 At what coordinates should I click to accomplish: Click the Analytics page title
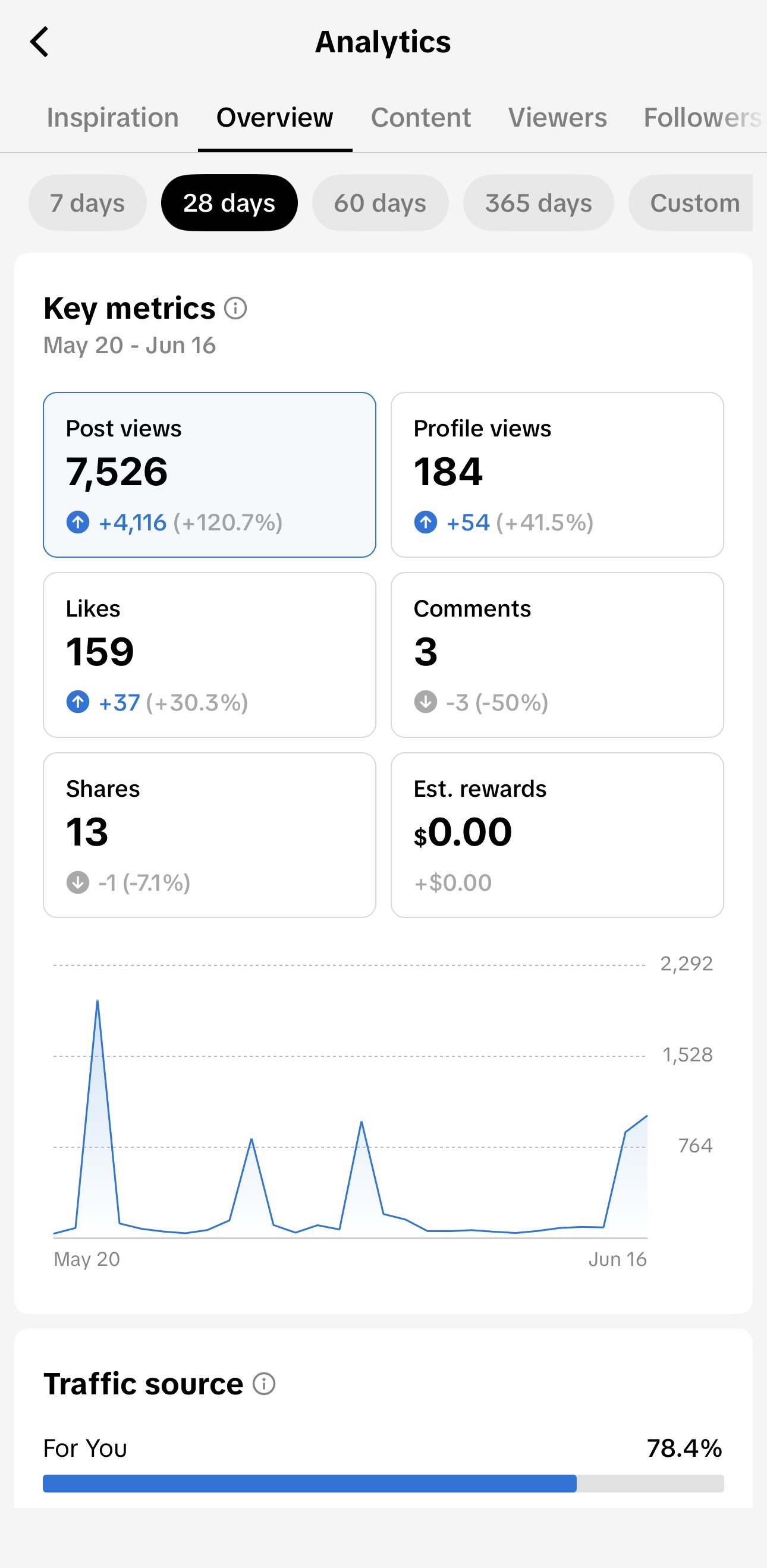[383, 42]
